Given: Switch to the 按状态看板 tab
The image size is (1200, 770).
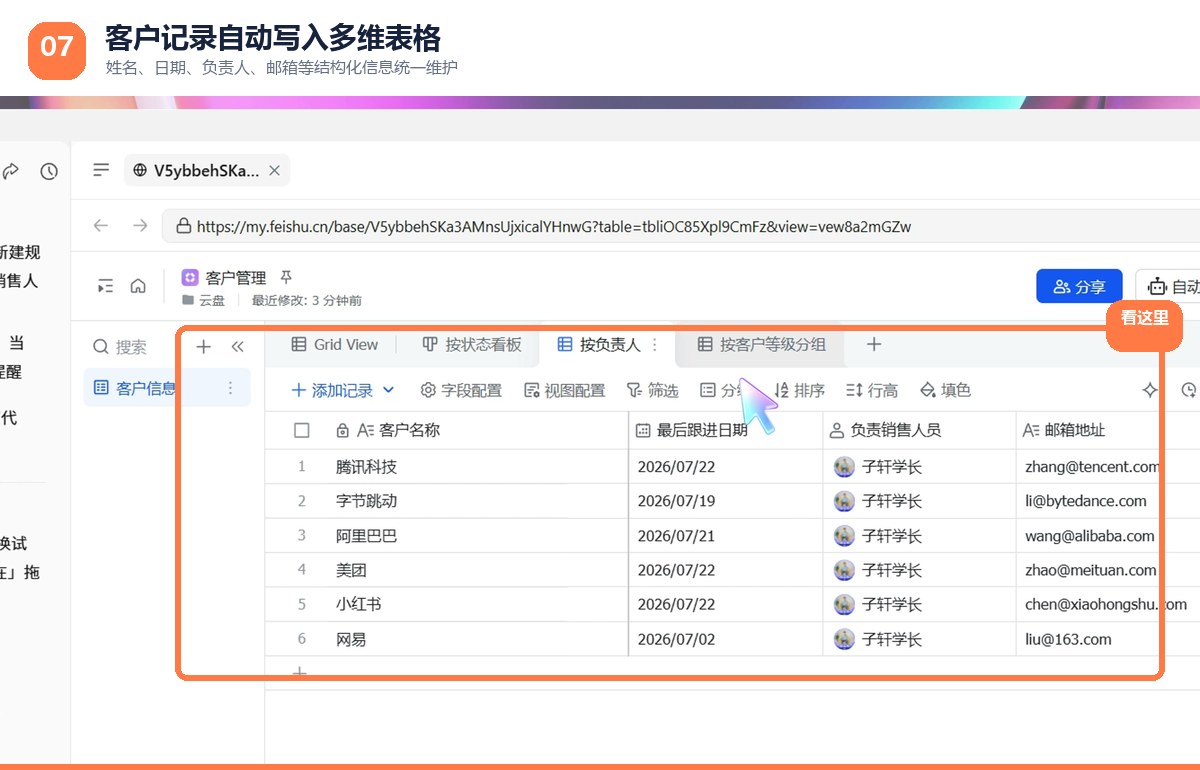Looking at the screenshot, I should (472, 344).
